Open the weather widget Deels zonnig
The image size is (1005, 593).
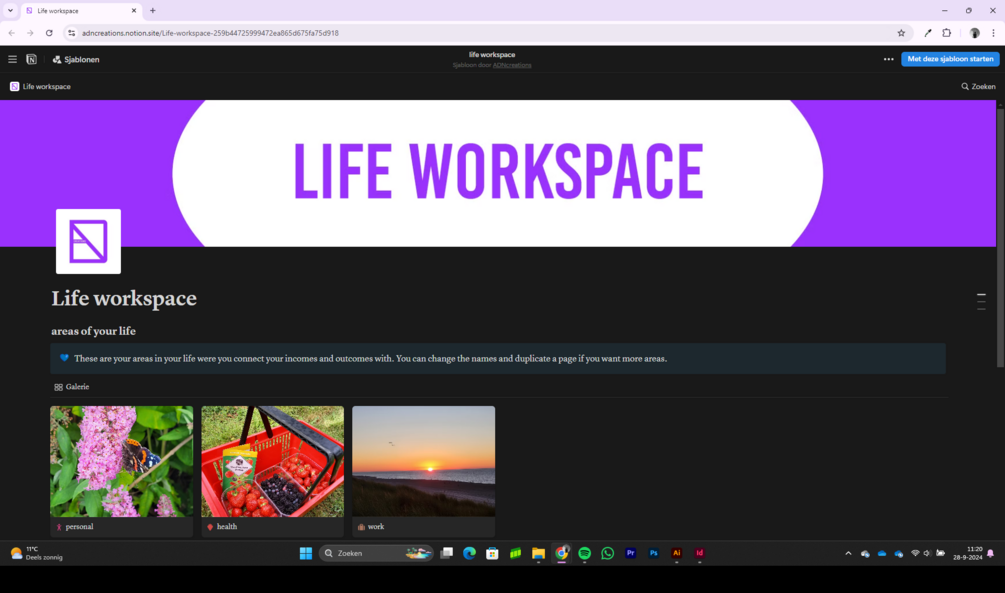pyautogui.click(x=37, y=553)
